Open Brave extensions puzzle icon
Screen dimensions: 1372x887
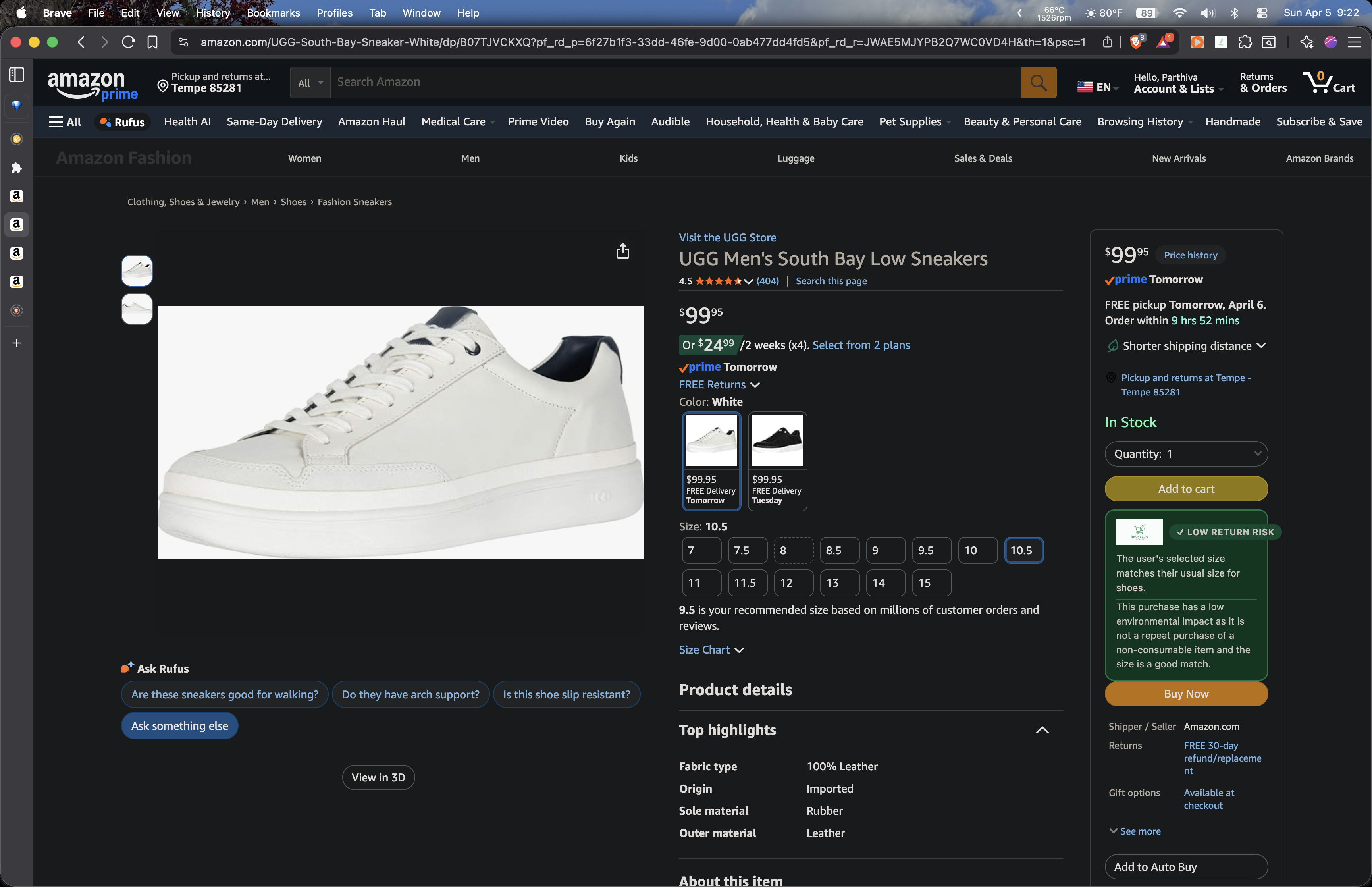coord(1245,42)
